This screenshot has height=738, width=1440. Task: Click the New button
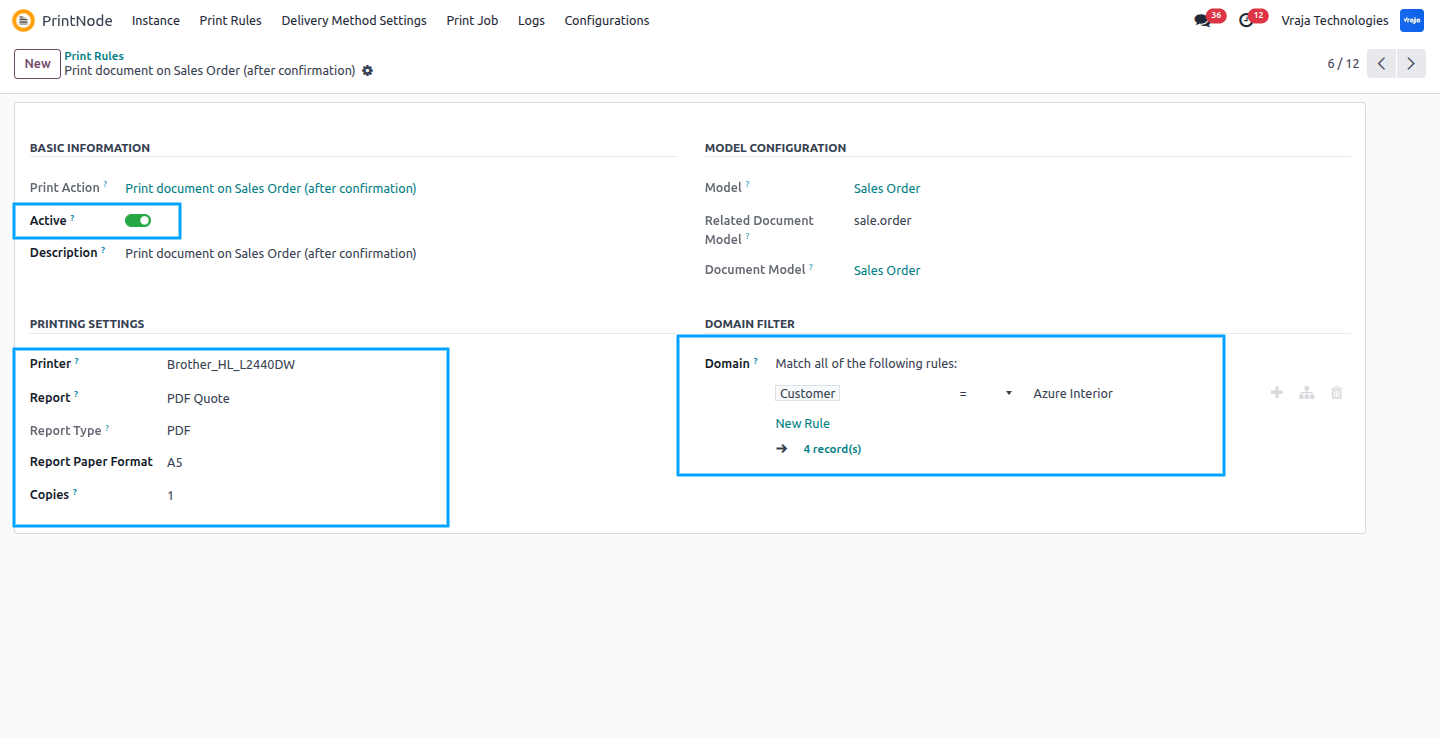[x=38, y=63]
